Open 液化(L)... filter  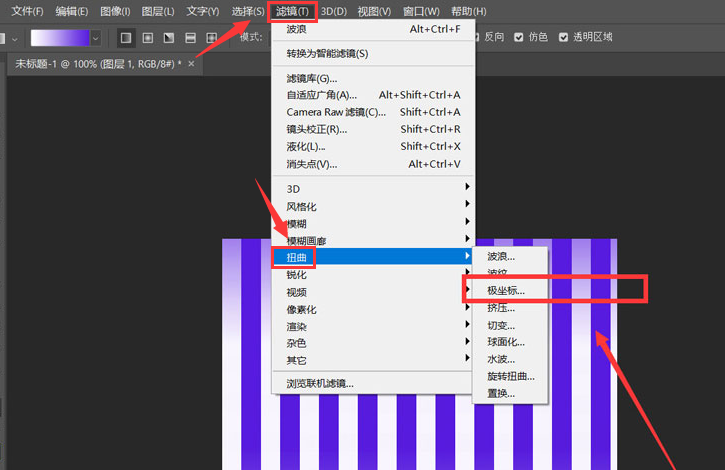coord(373,147)
